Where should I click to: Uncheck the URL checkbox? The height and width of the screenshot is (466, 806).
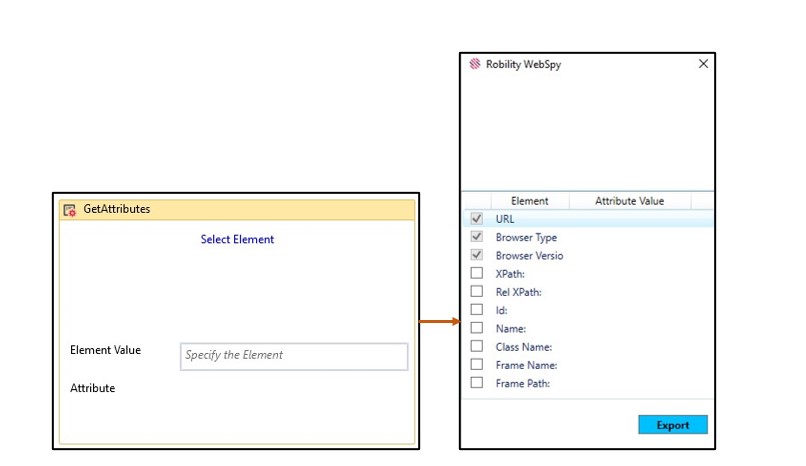pos(477,219)
